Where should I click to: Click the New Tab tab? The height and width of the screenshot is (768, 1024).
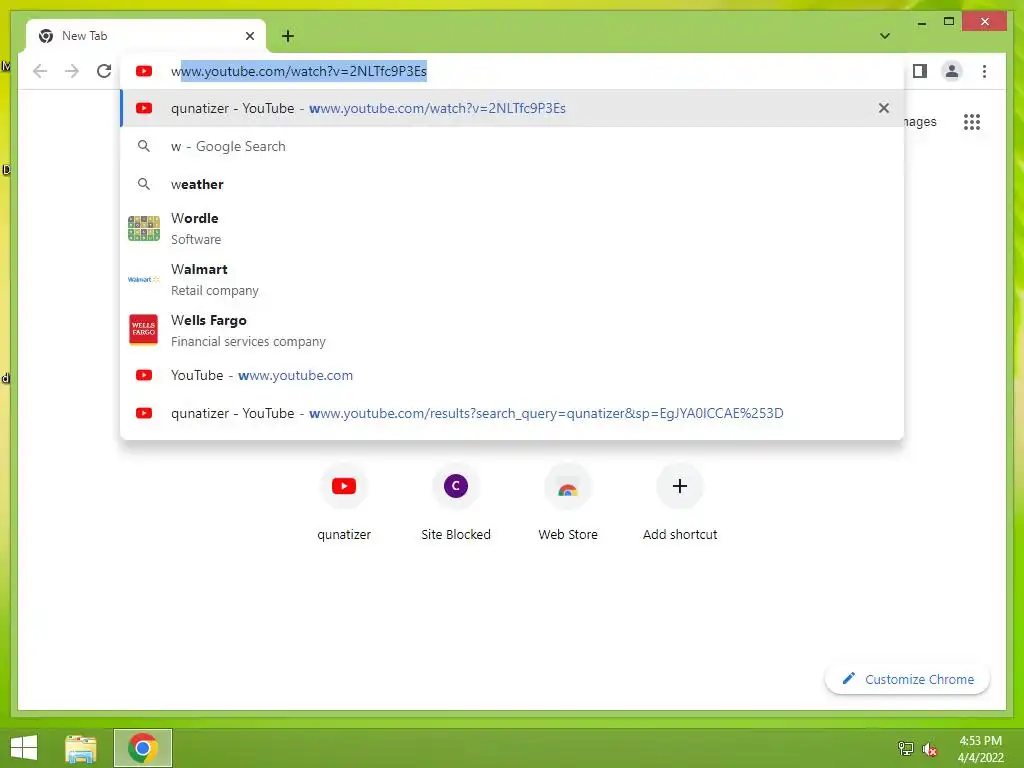(146, 36)
